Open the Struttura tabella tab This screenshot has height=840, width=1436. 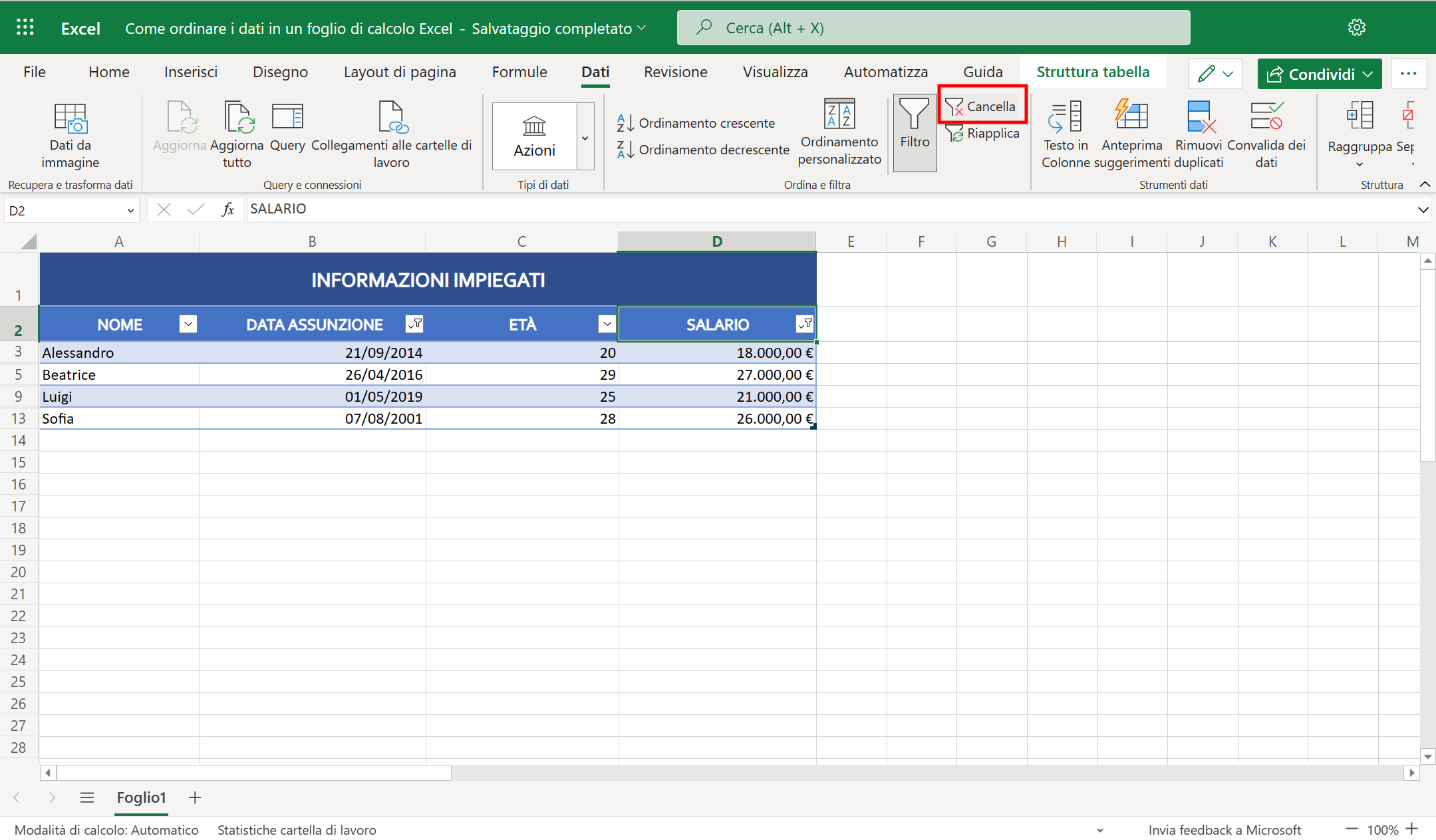click(1092, 72)
